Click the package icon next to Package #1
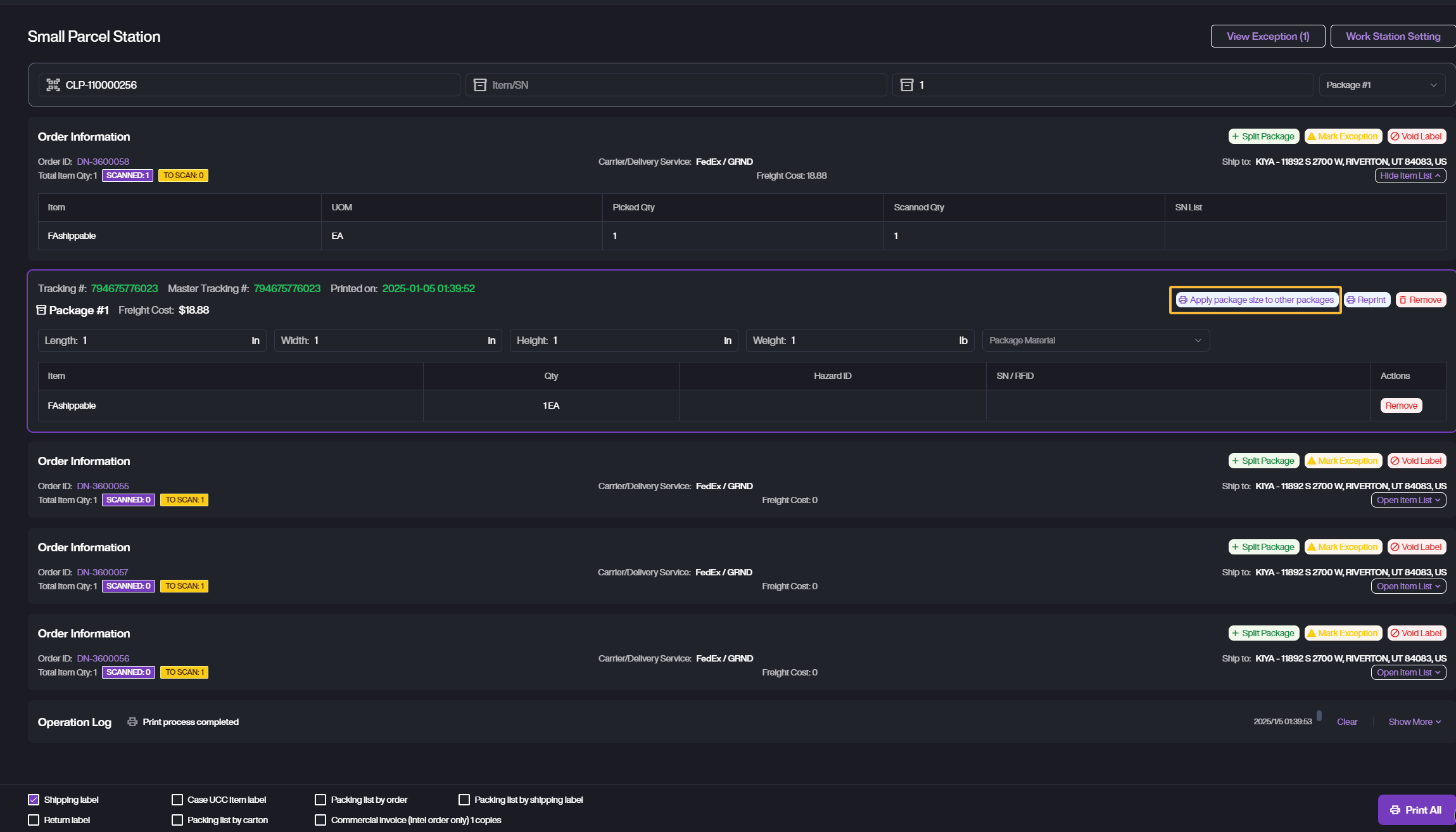Viewport: 1456px width, 832px height. point(41,310)
